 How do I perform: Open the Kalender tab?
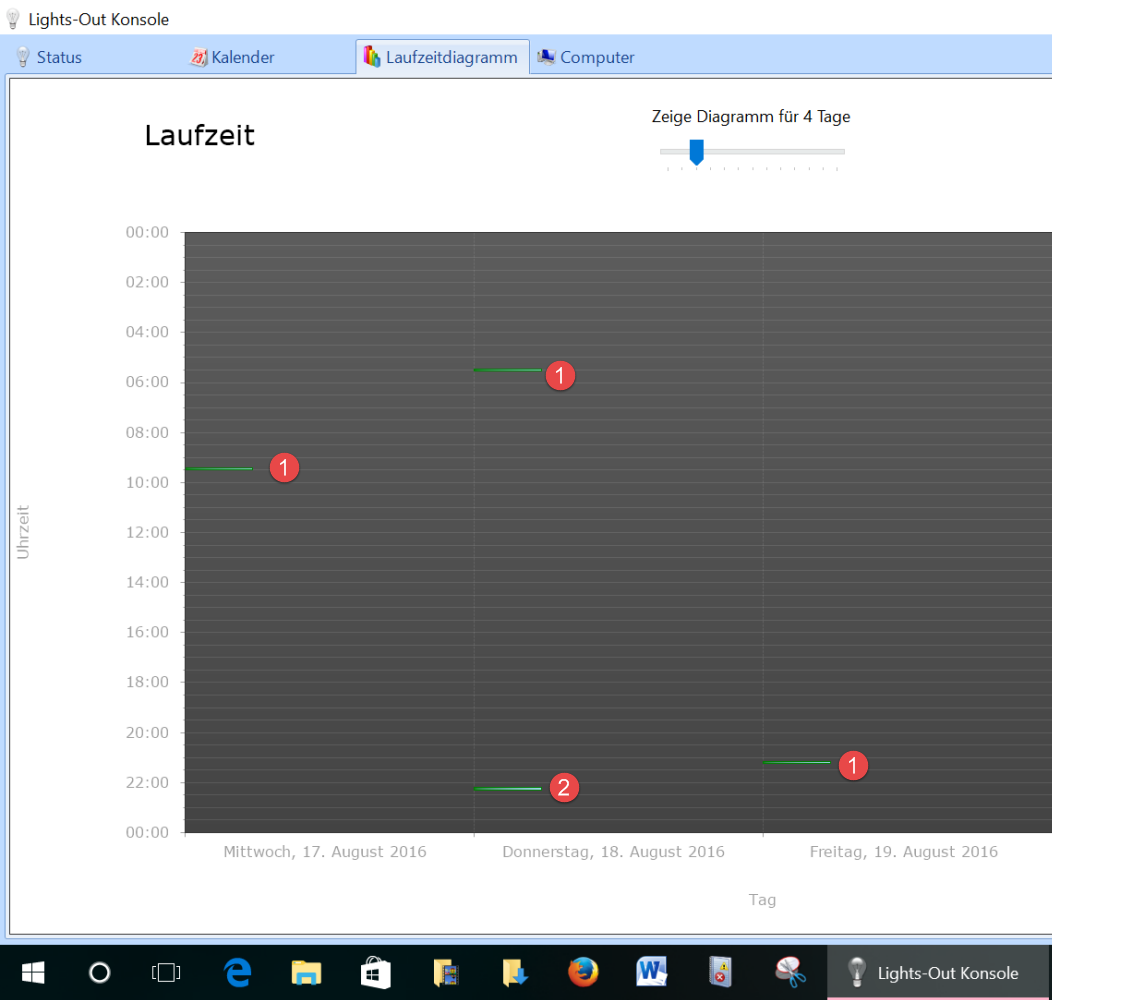pos(232,57)
